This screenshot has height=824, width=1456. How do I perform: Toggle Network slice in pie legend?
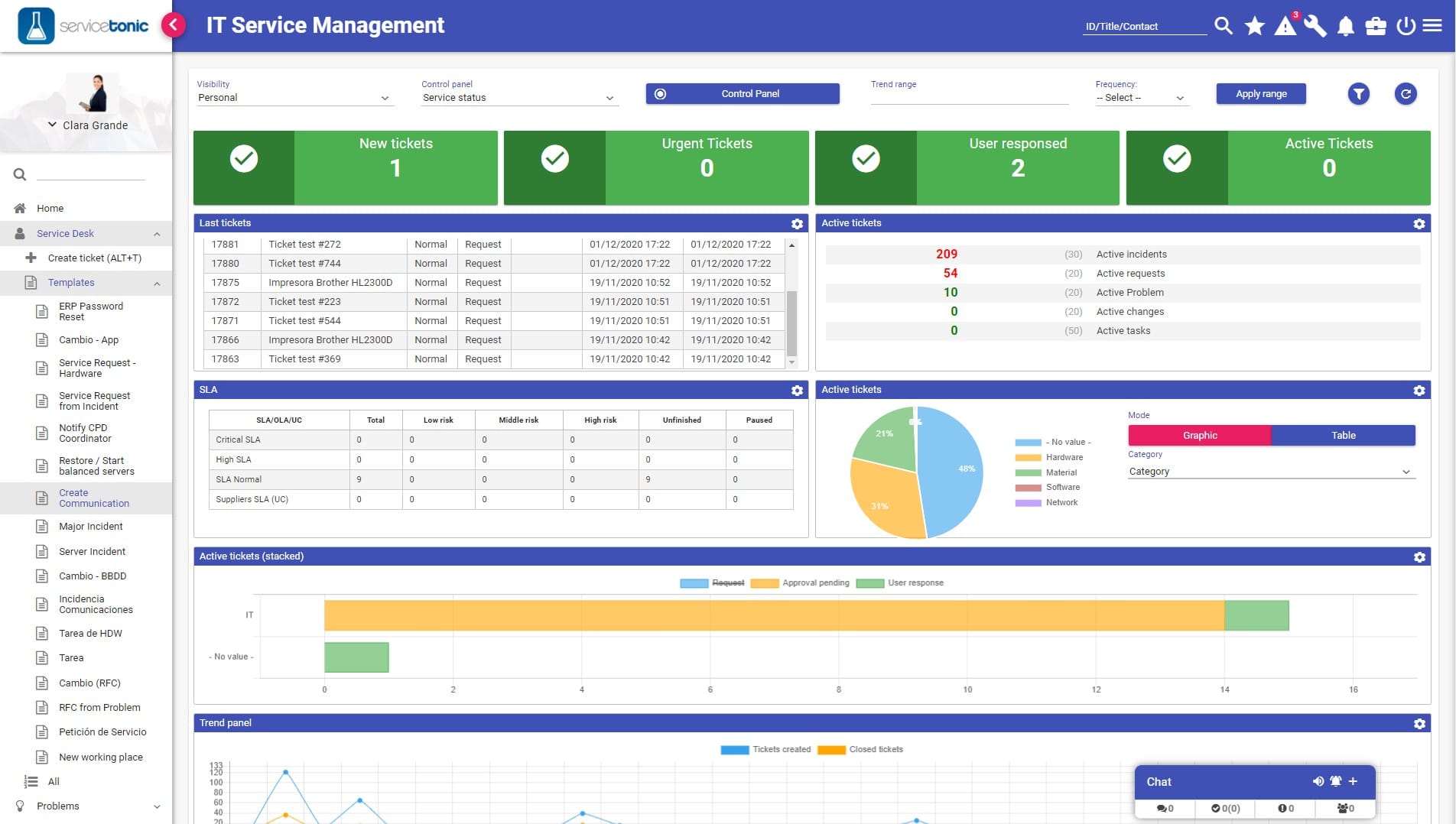[1046, 503]
